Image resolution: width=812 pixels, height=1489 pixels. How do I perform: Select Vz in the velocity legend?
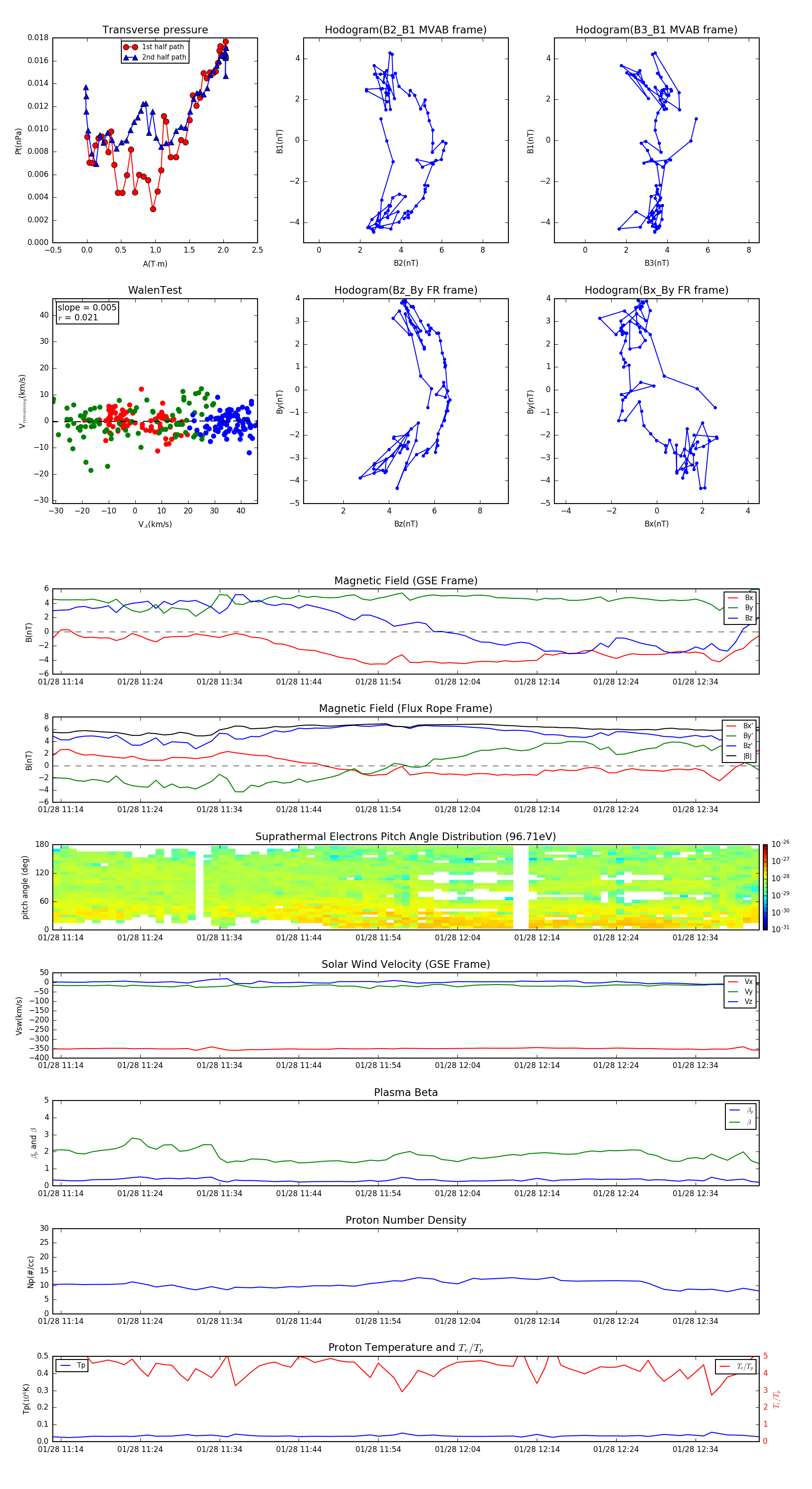[740, 1002]
